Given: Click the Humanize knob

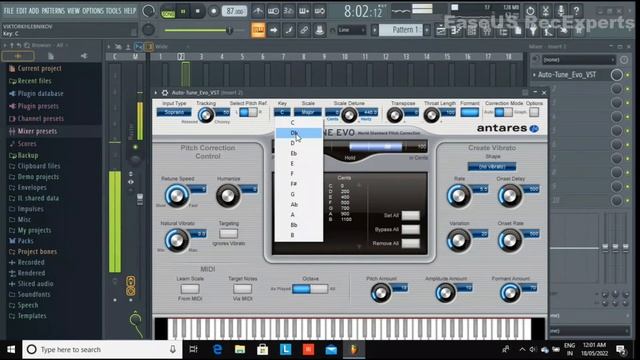Looking at the screenshot, I should [227, 196].
